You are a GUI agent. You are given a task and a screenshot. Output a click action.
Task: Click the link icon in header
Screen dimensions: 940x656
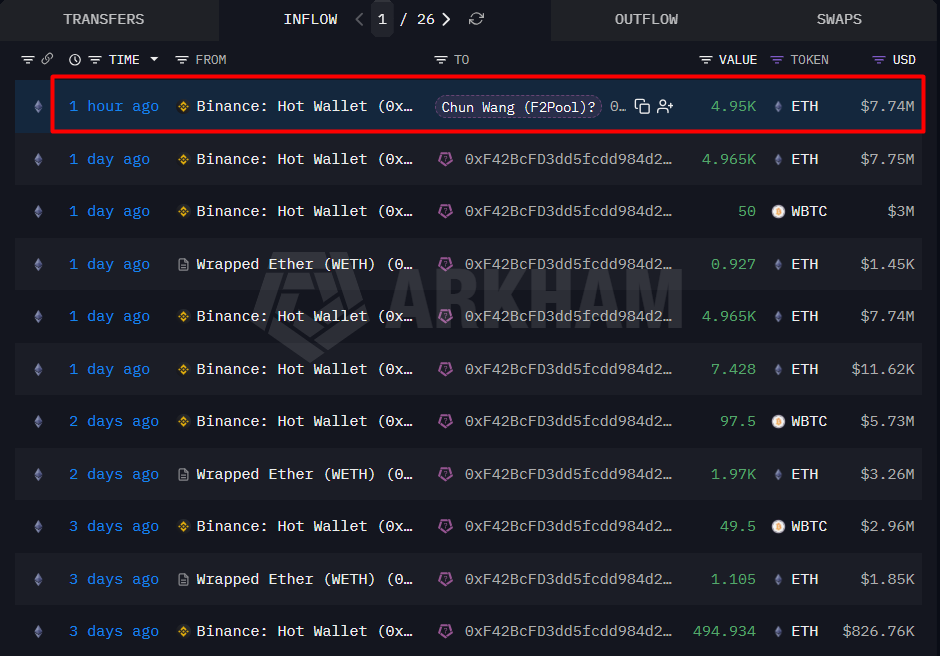click(x=47, y=59)
